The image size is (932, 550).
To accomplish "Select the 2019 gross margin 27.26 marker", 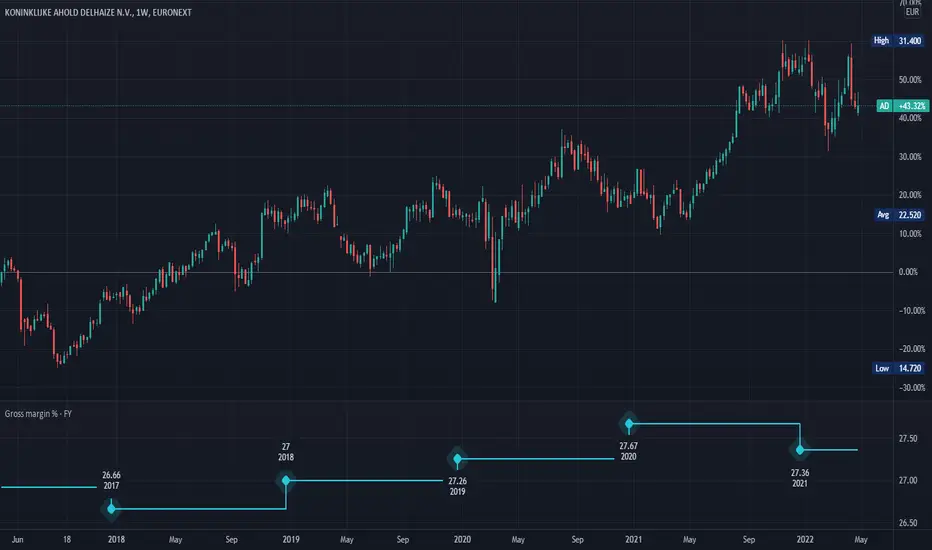I will [457, 459].
